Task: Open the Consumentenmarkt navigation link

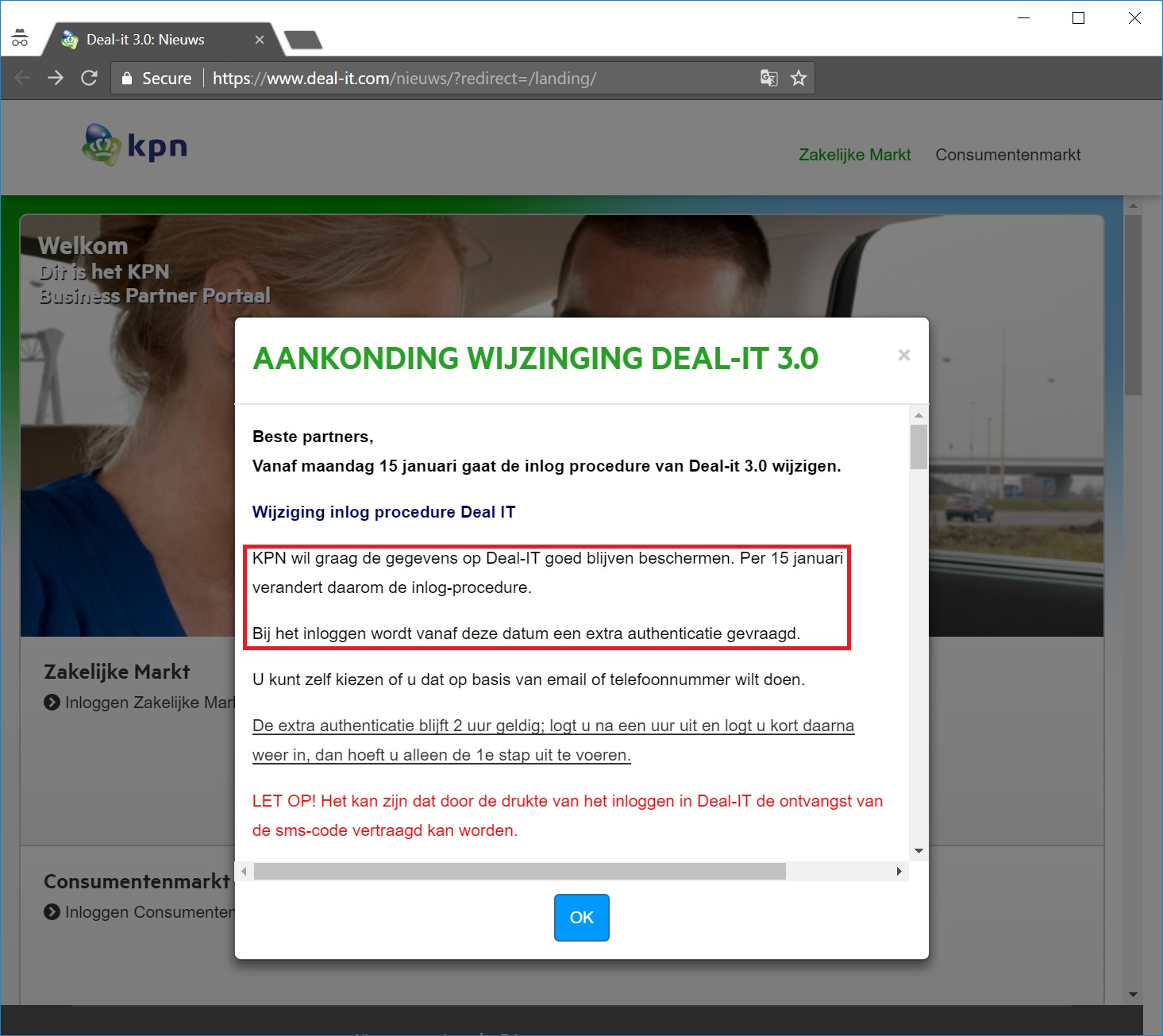Action: [1008, 155]
